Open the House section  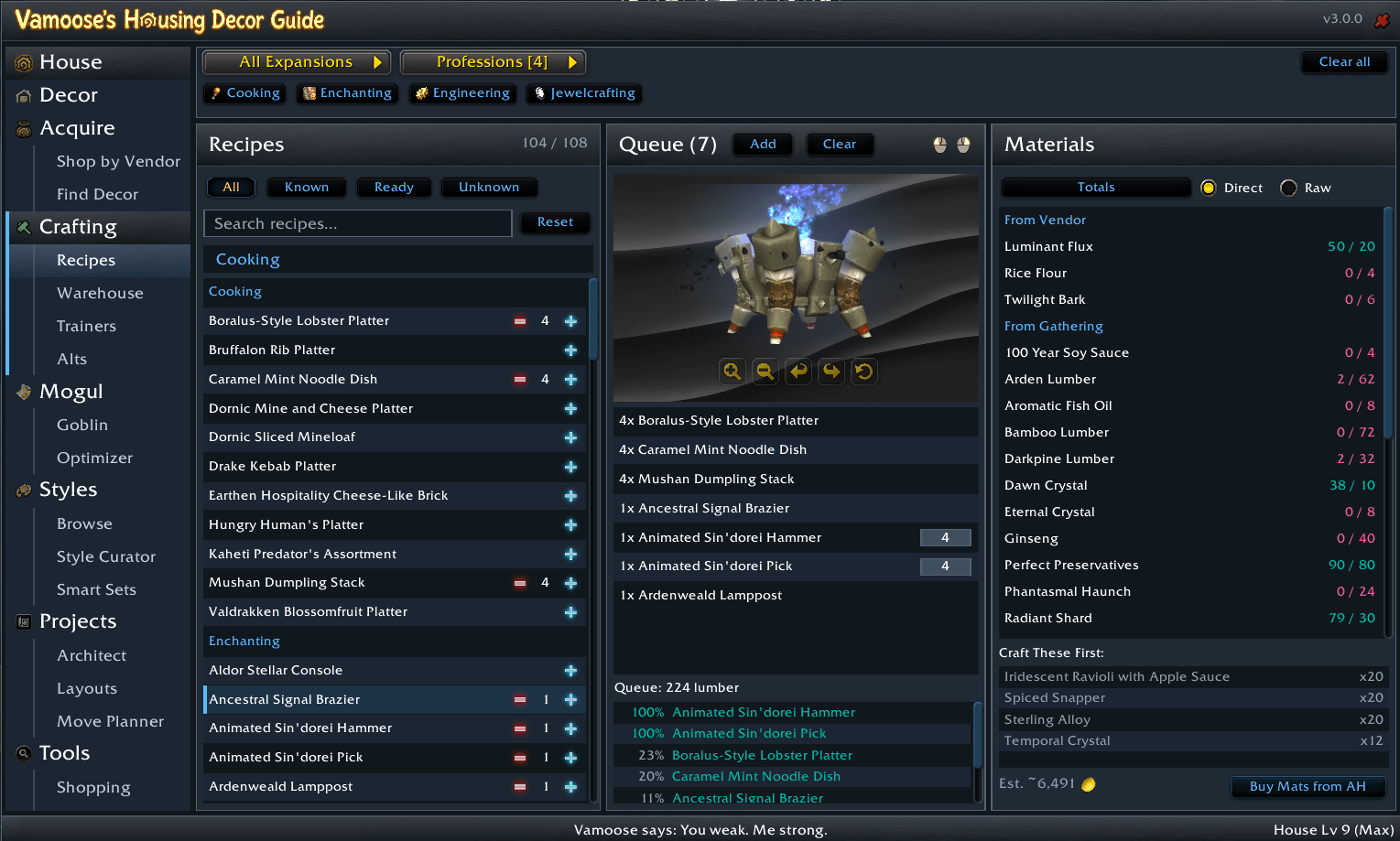coord(99,62)
